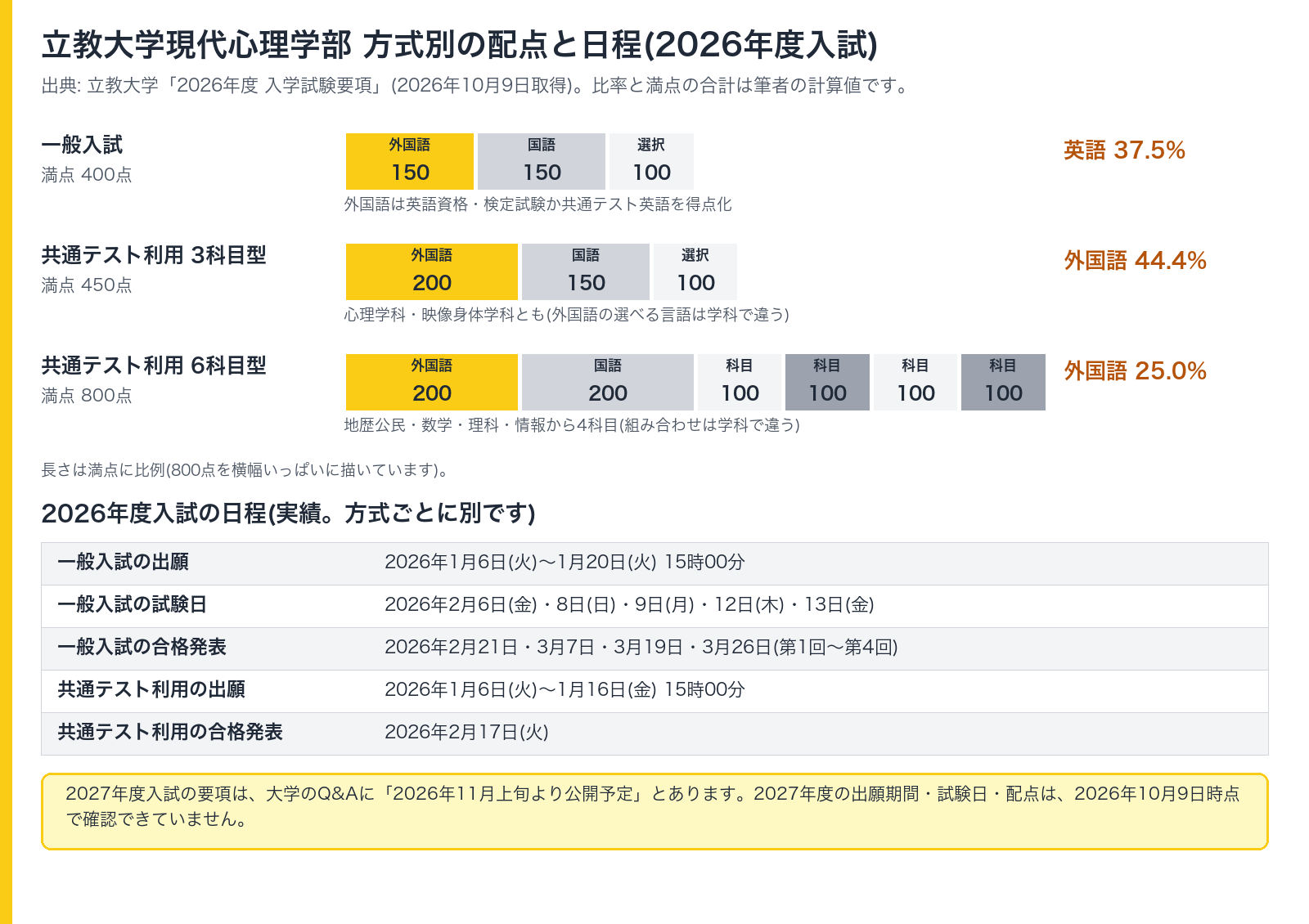Image resolution: width=1309 pixels, height=924 pixels.
Task: Click the title 立教大学現代心理学部 方式別の配点と日程
Action: 459,45
